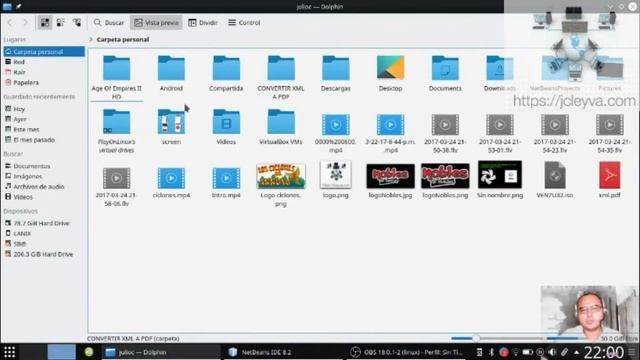Toggle Vista previa preview mode
The width and height of the screenshot is (640, 360).
pos(156,23)
